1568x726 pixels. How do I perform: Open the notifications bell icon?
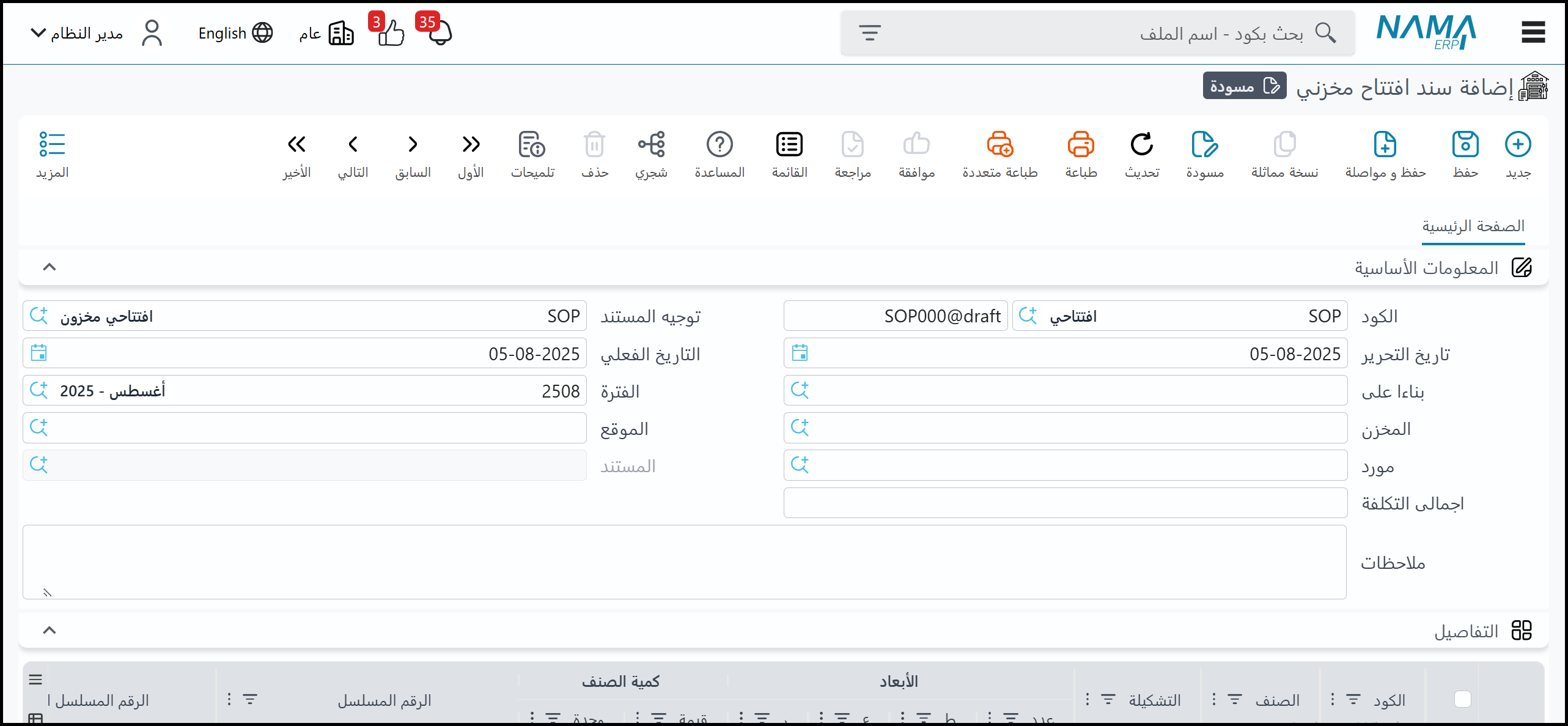point(439,33)
